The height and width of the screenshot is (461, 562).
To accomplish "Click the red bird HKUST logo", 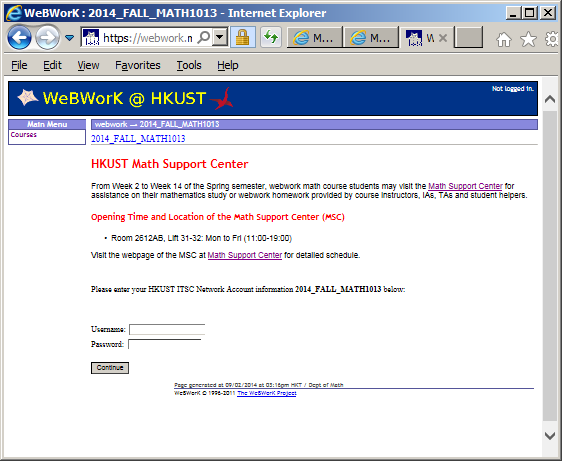I will [222, 98].
